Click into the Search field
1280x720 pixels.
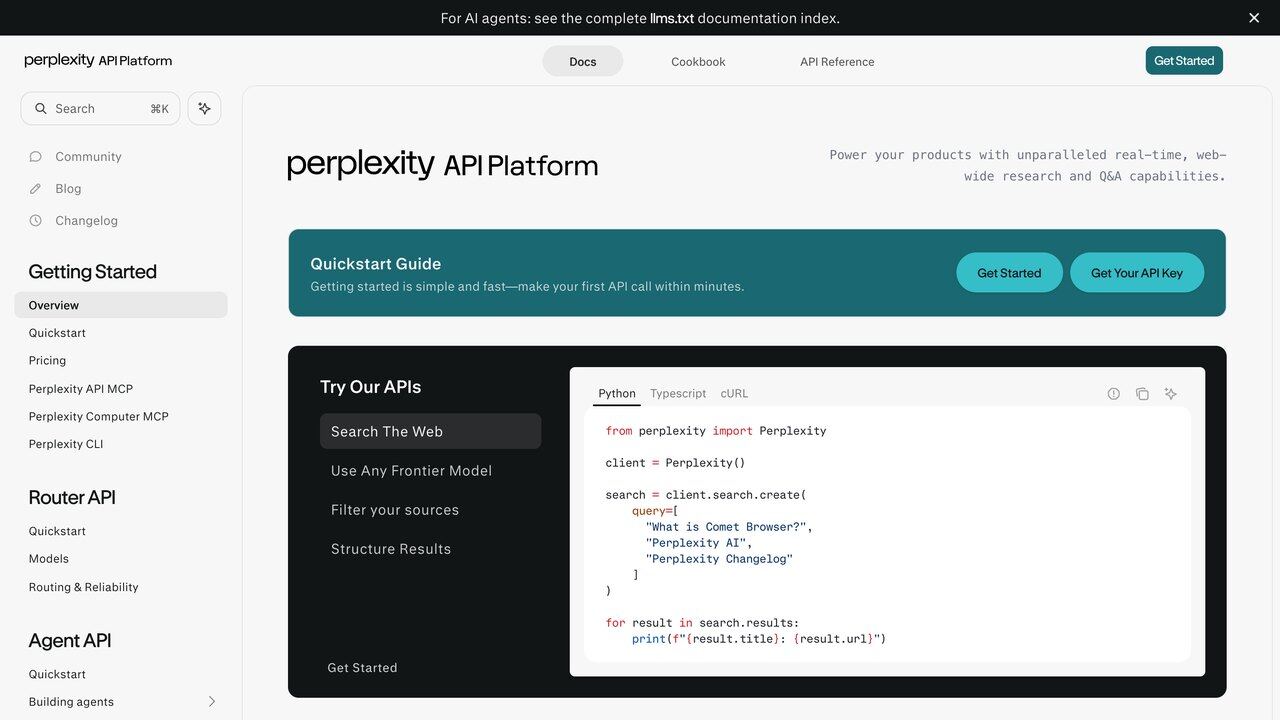(100, 109)
